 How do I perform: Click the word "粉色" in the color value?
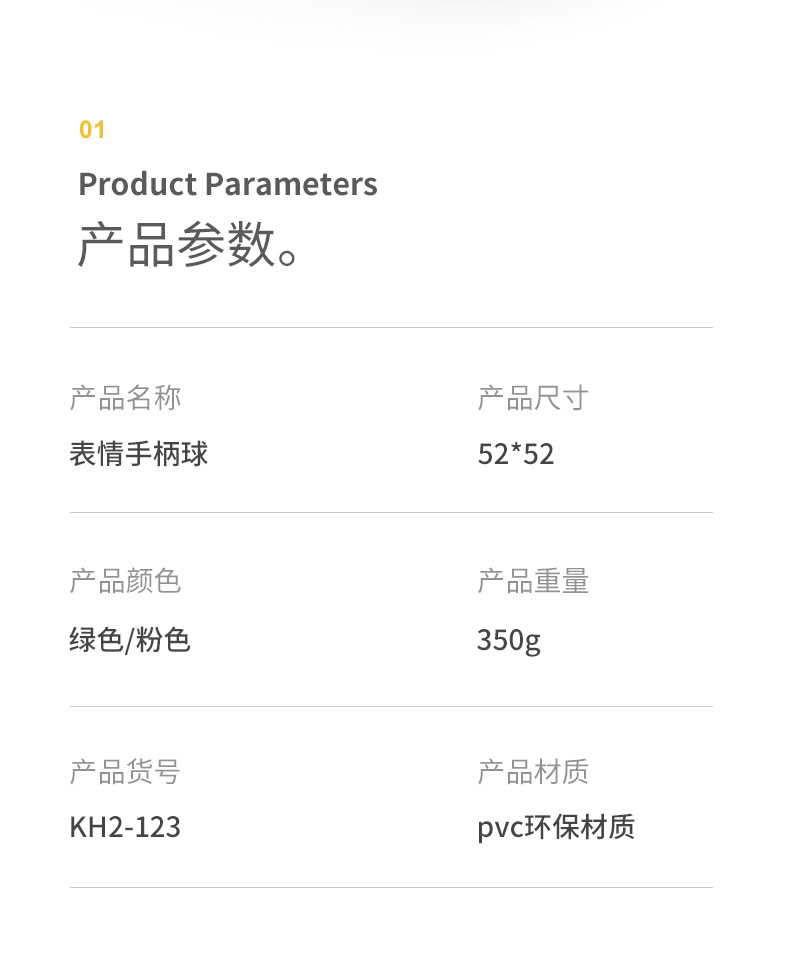coord(163,639)
